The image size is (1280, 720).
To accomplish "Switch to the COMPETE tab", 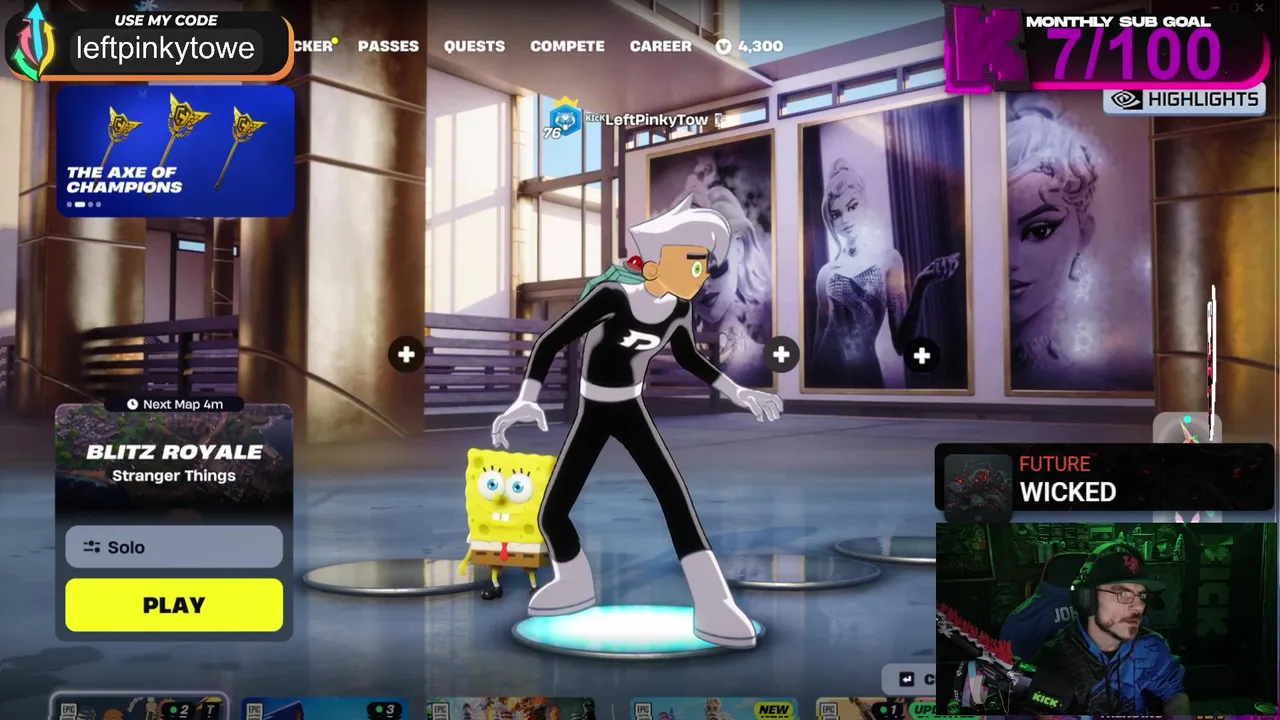I will (x=567, y=46).
